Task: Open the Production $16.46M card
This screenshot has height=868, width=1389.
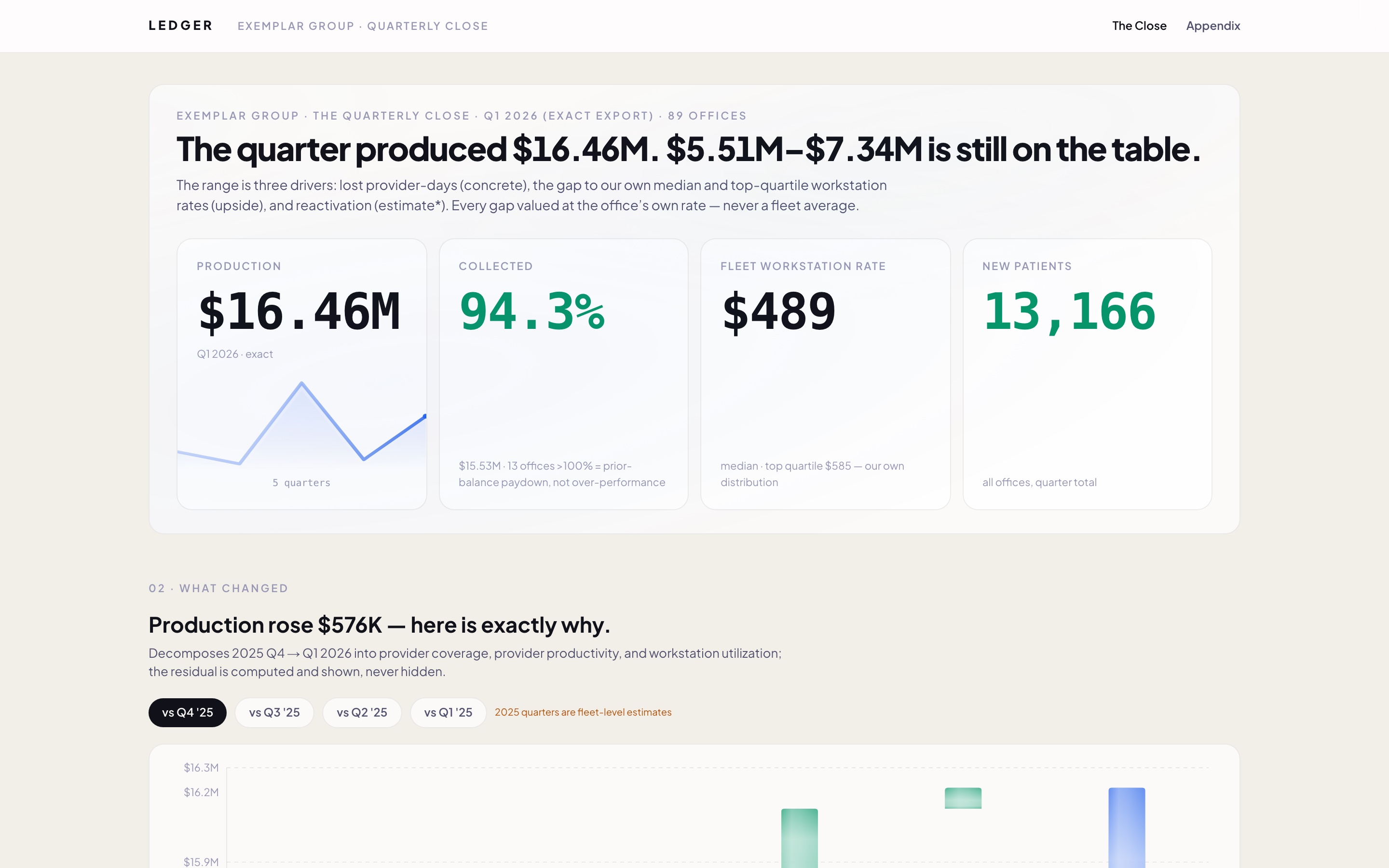Action: coord(302,374)
